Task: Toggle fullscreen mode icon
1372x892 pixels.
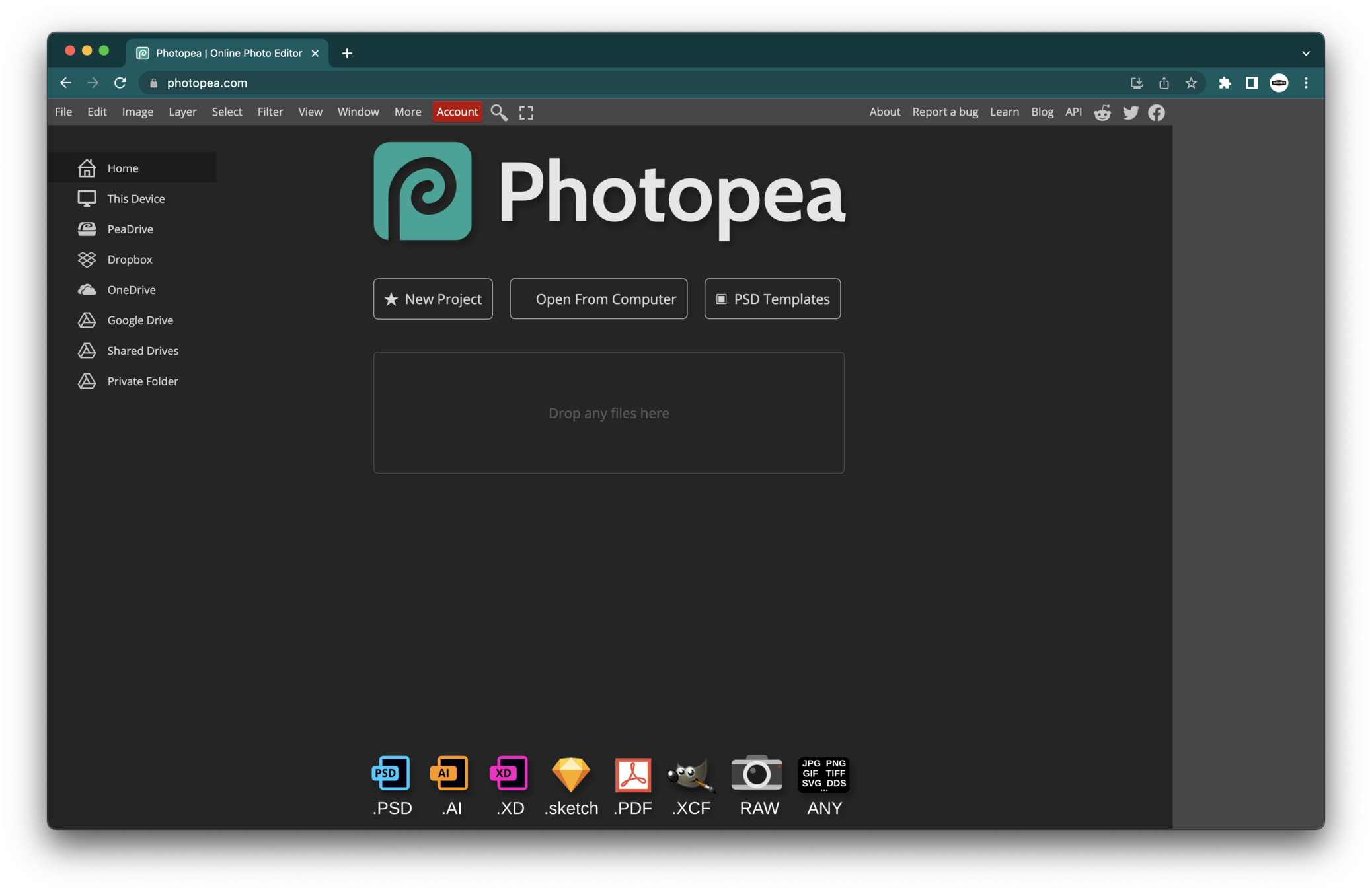Action: coord(526,112)
